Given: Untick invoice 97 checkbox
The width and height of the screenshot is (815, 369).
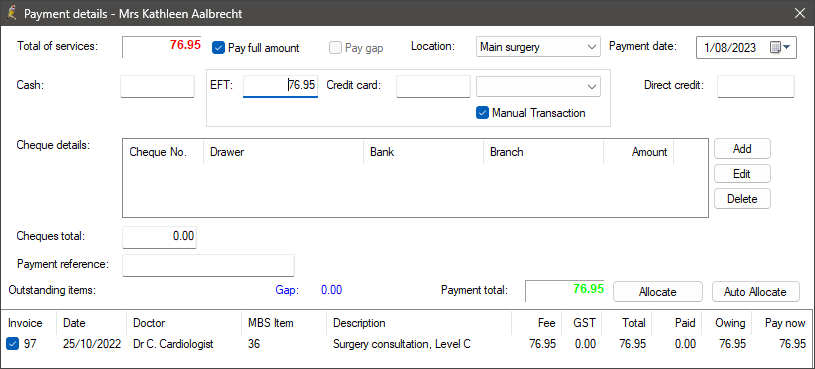Looking at the screenshot, I should [13, 344].
